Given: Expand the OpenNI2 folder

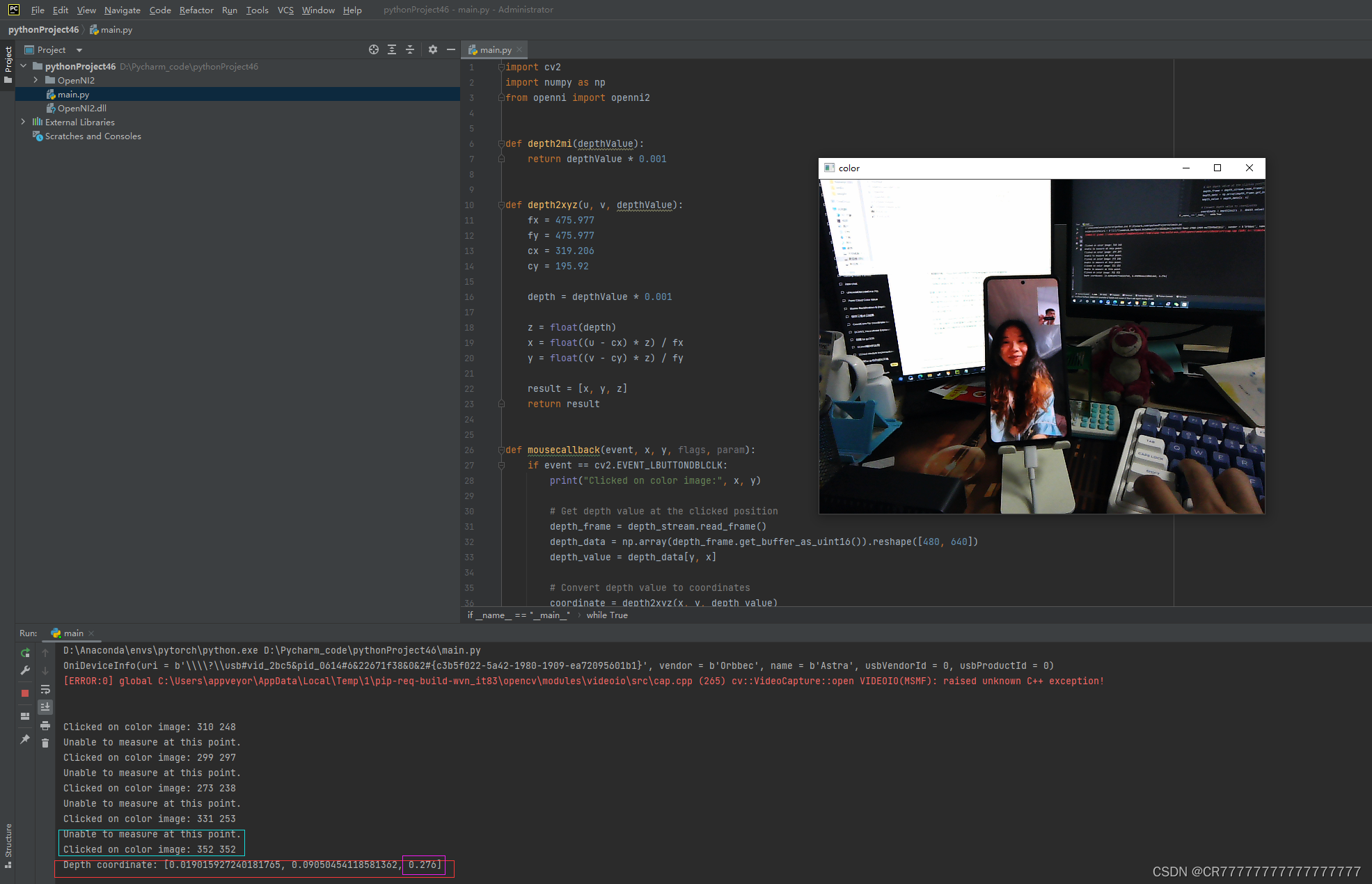Looking at the screenshot, I should point(36,80).
